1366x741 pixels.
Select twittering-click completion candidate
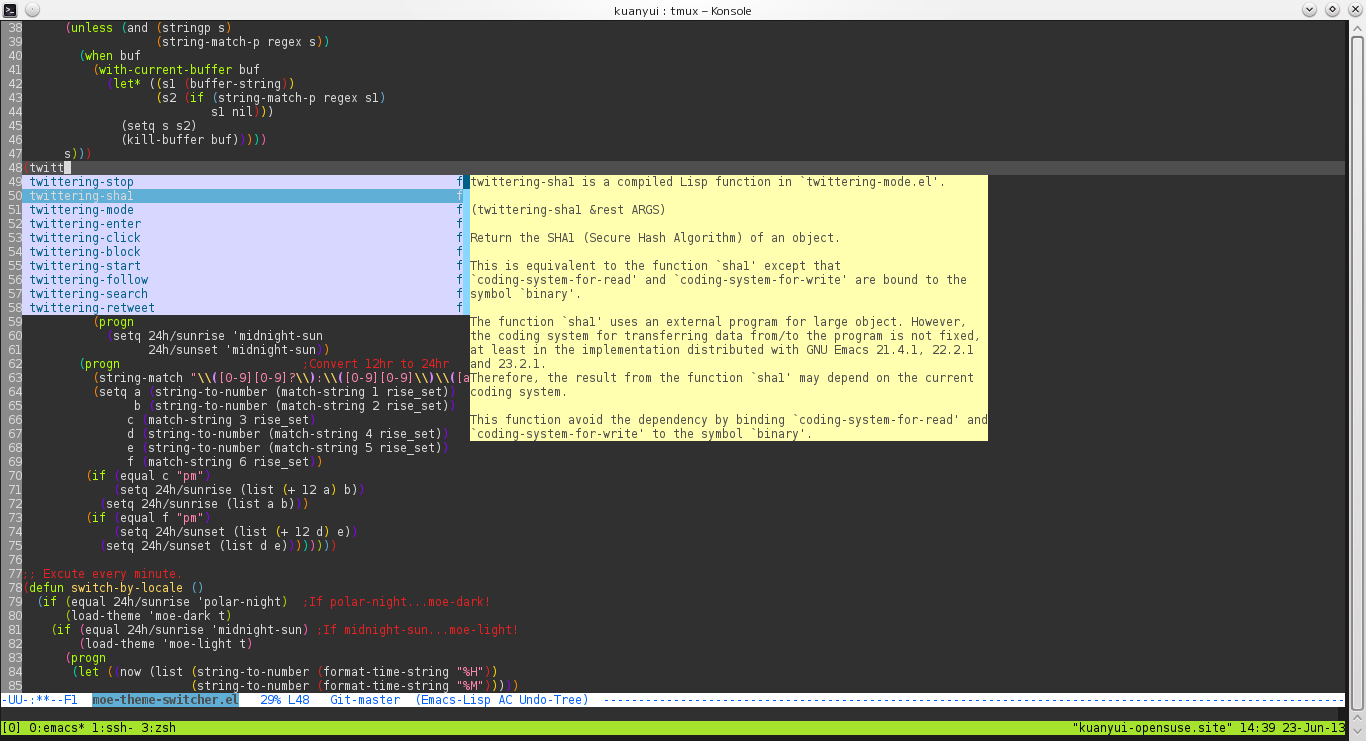click(243, 238)
